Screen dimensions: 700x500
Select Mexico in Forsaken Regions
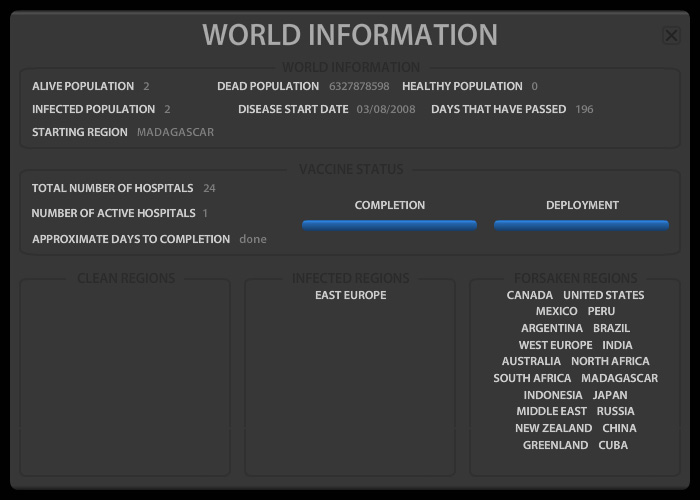pos(556,311)
